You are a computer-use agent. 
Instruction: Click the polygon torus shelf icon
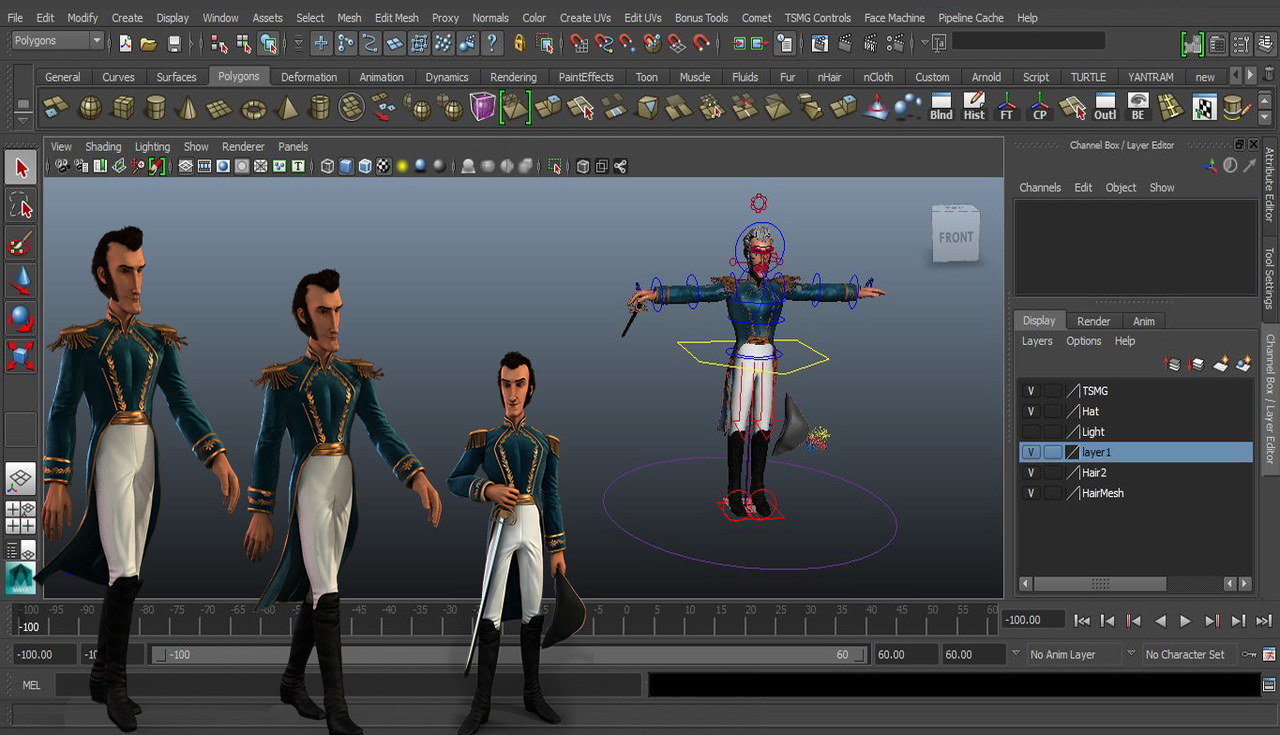[253, 107]
